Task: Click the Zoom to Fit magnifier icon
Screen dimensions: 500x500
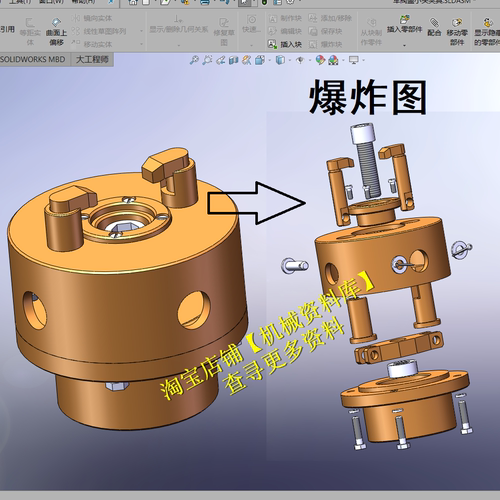Action: 194,60
